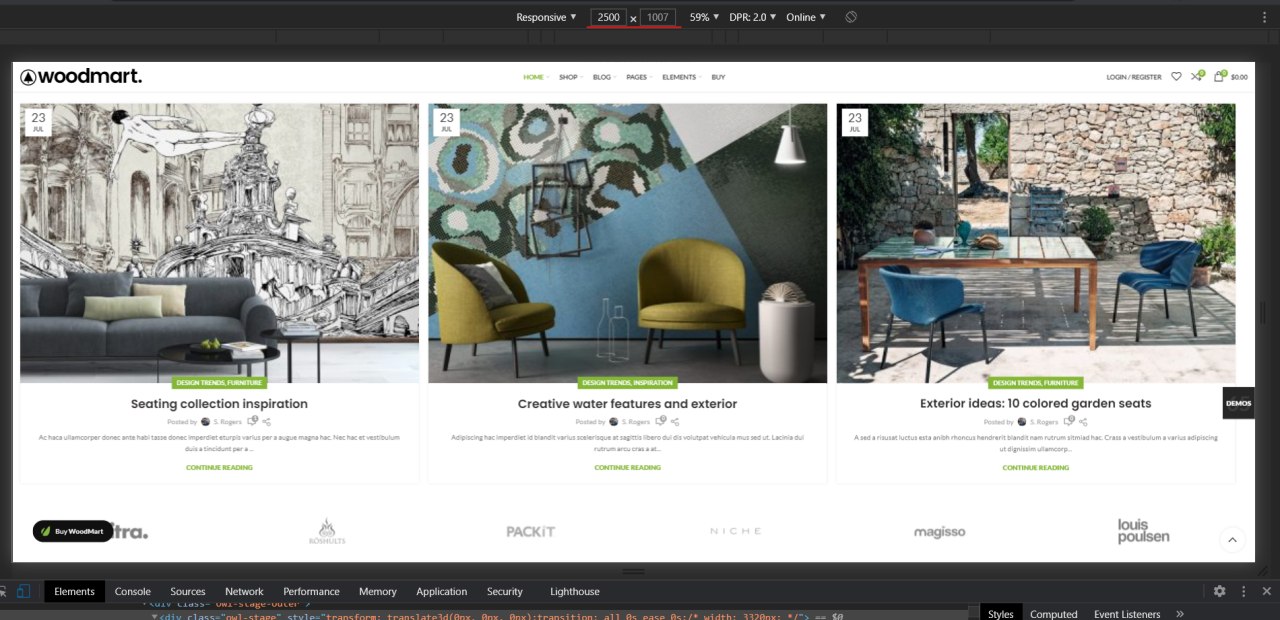The image size is (1280, 620).
Task: Switch to the Console tab
Action: [132, 591]
